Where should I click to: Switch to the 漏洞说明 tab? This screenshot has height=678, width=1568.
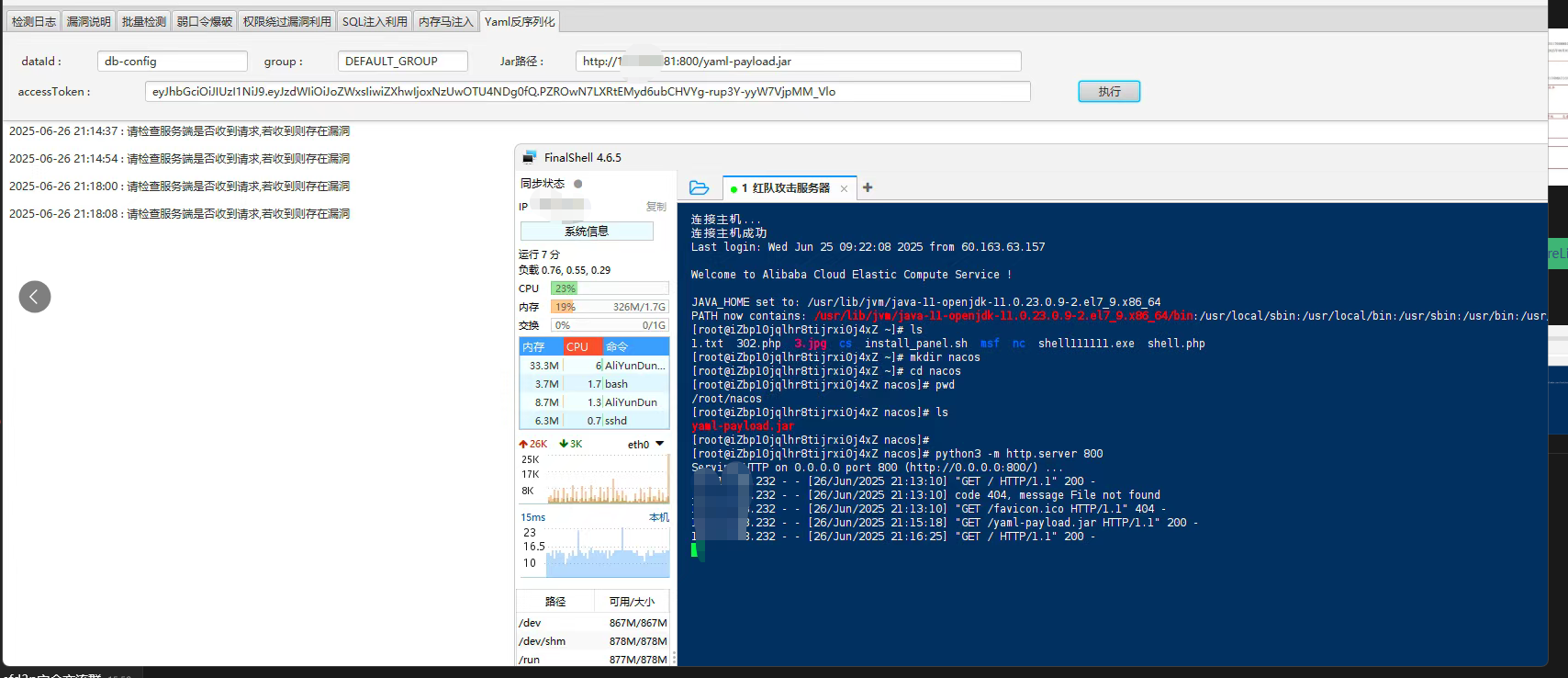tap(88, 21)
